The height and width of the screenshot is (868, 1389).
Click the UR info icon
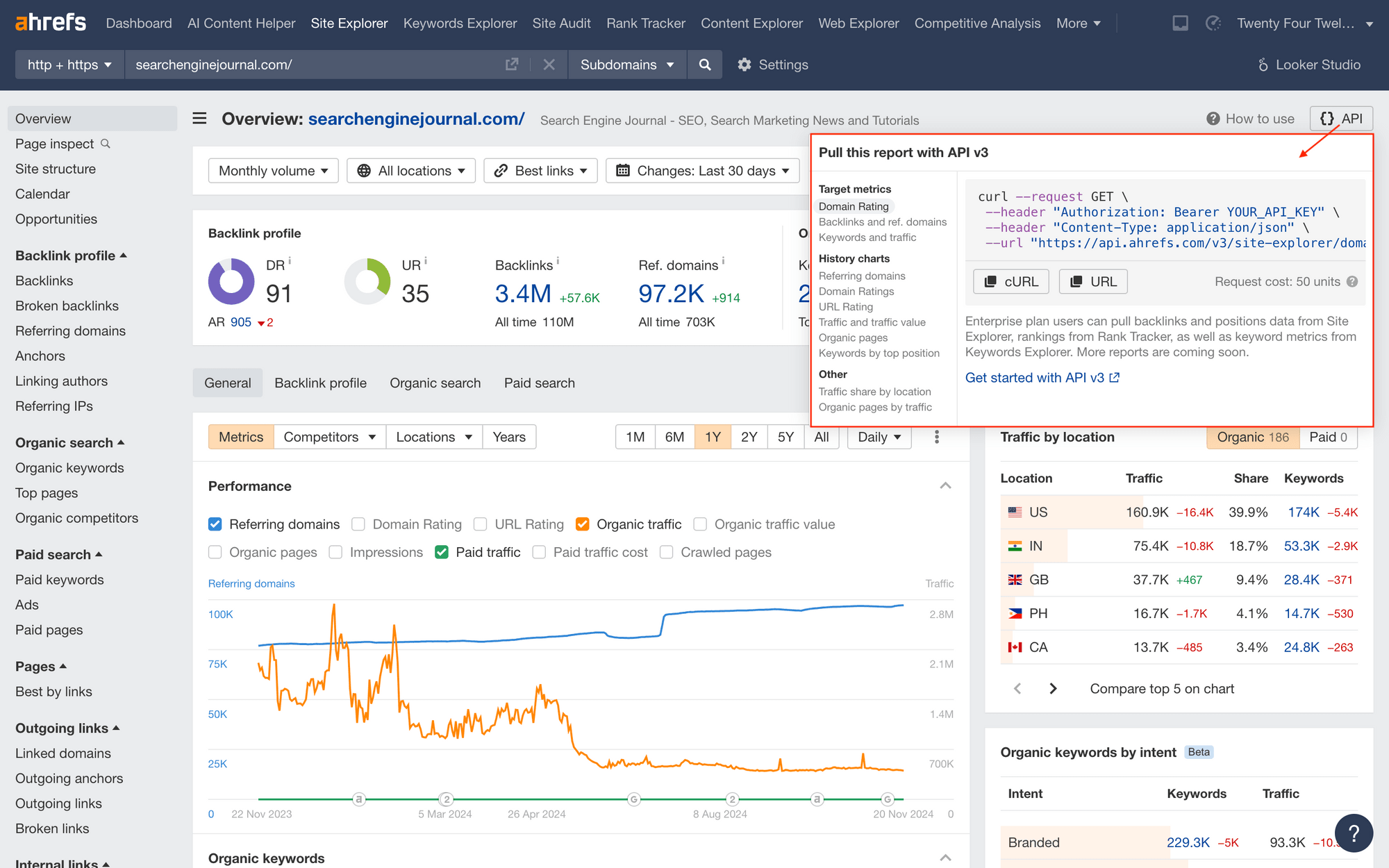(426, 261)
